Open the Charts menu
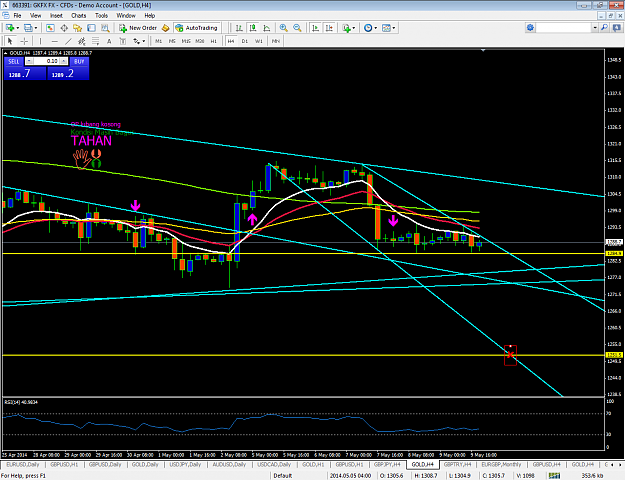Image resolution: width=625 pixels, height=480 pixels. [x=79, y=16]
